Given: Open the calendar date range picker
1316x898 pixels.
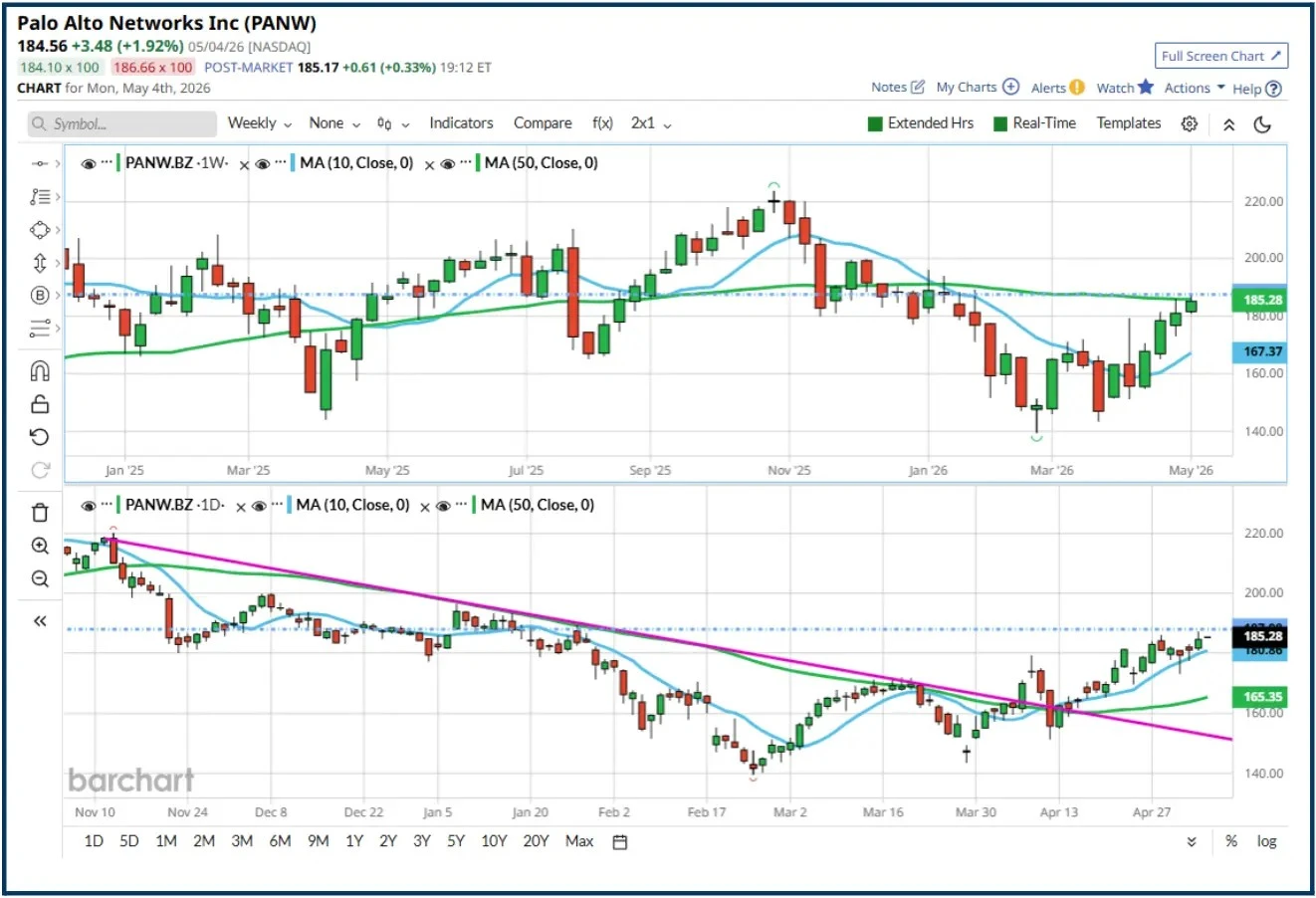Looking at the screenshot, I should click(619, 842).
